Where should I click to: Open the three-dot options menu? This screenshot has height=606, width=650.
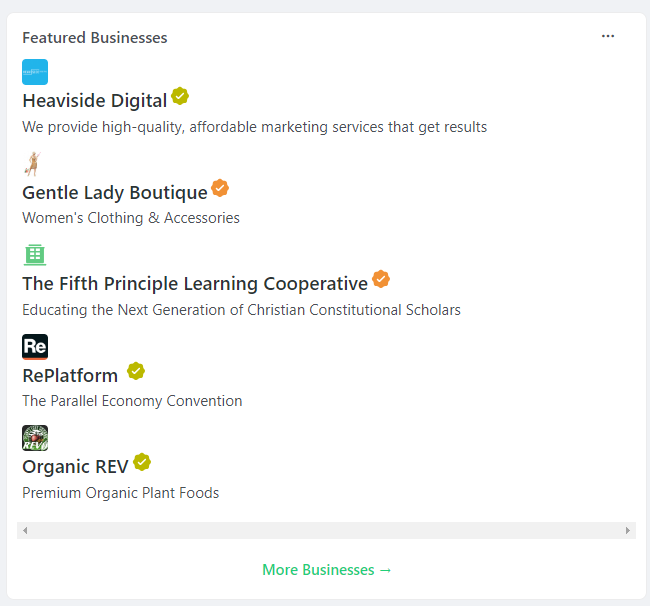point(608,37)
